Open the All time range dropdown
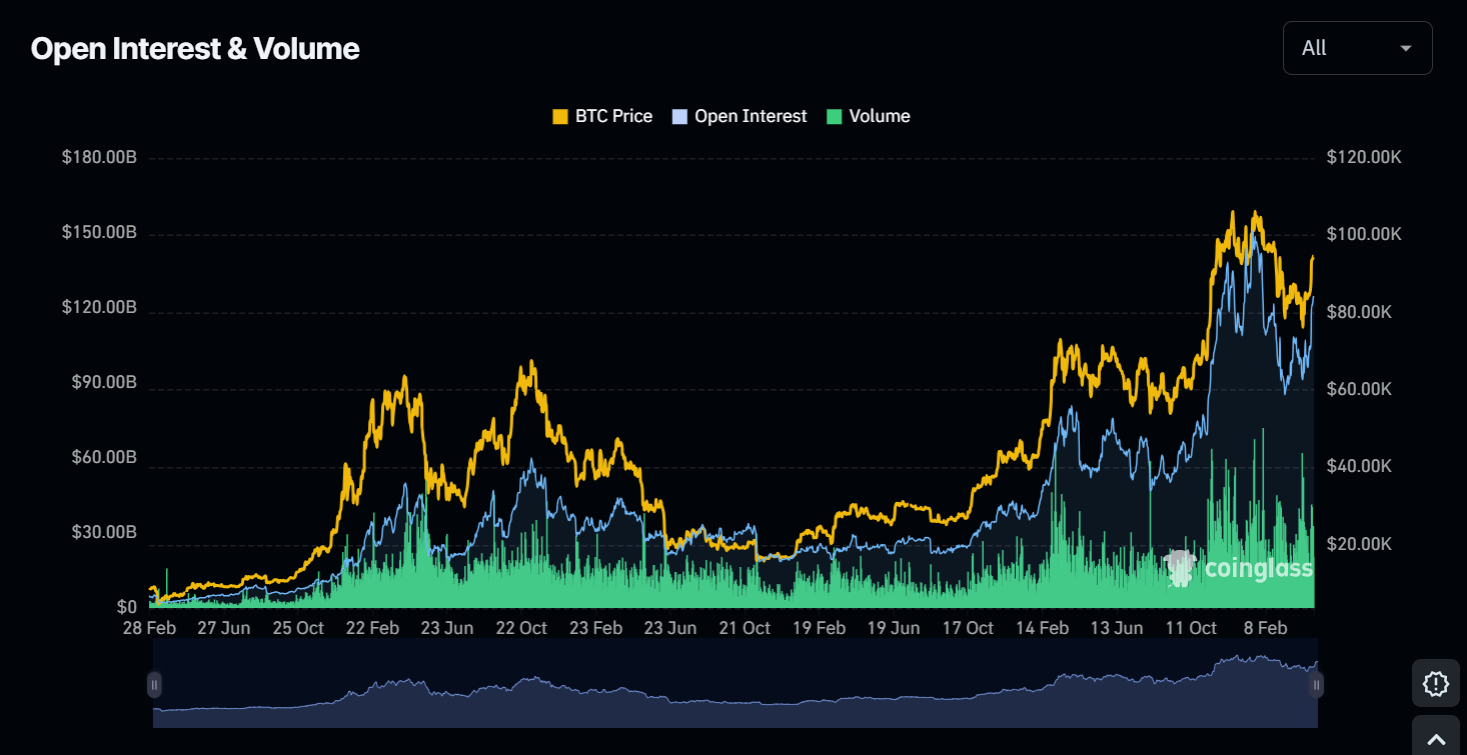 point(1357,48)
